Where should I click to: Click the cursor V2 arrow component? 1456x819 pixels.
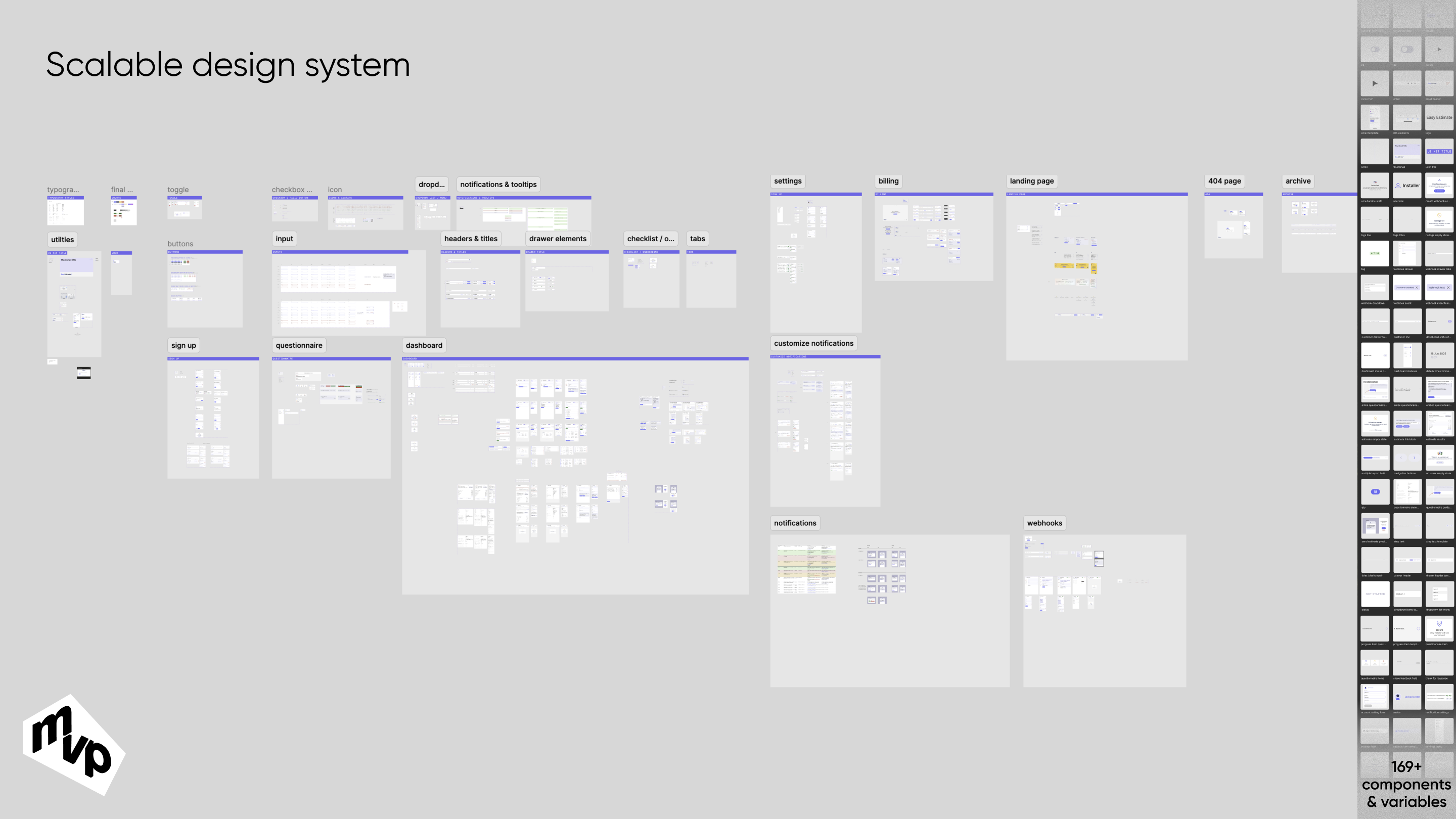click(1375, 83)
